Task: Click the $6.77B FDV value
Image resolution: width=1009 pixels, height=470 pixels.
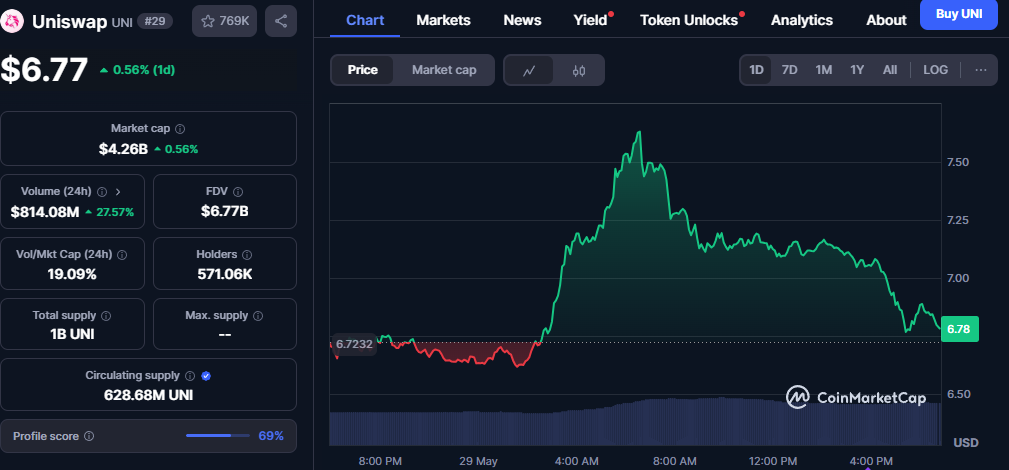Action: (x=225, y=212)
